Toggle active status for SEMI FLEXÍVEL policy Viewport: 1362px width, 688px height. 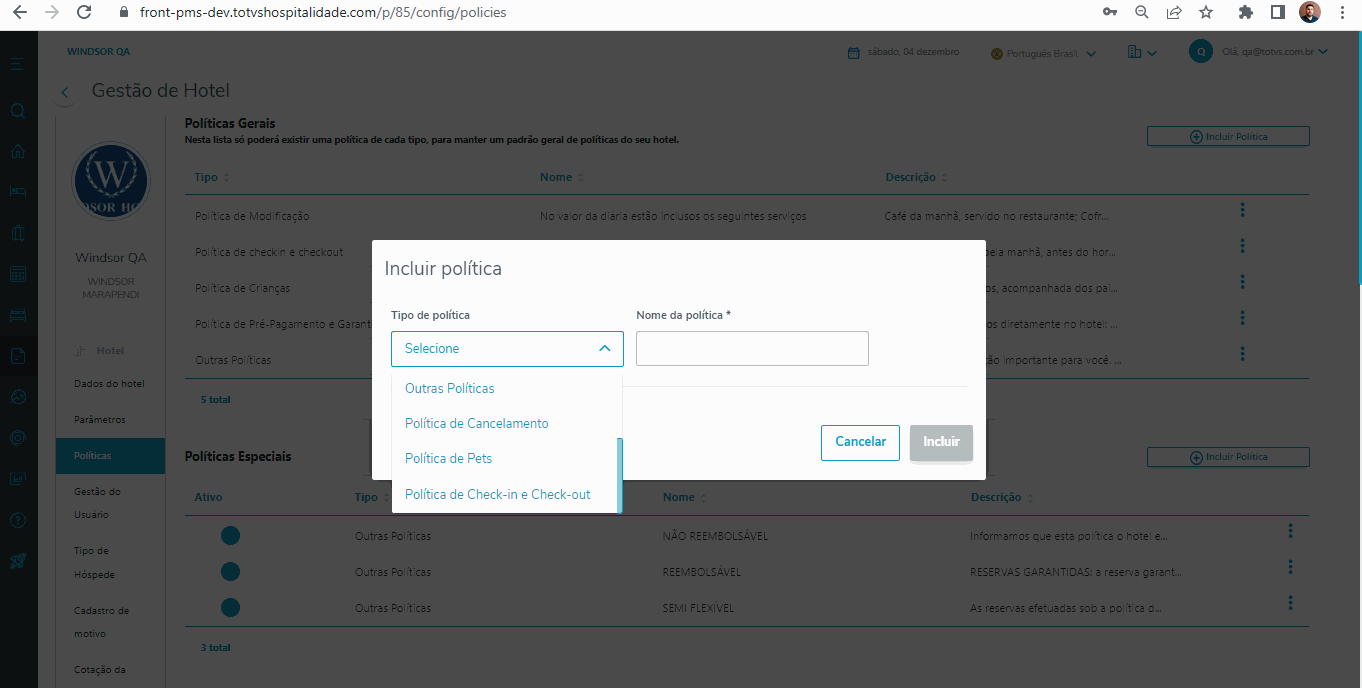230,607
